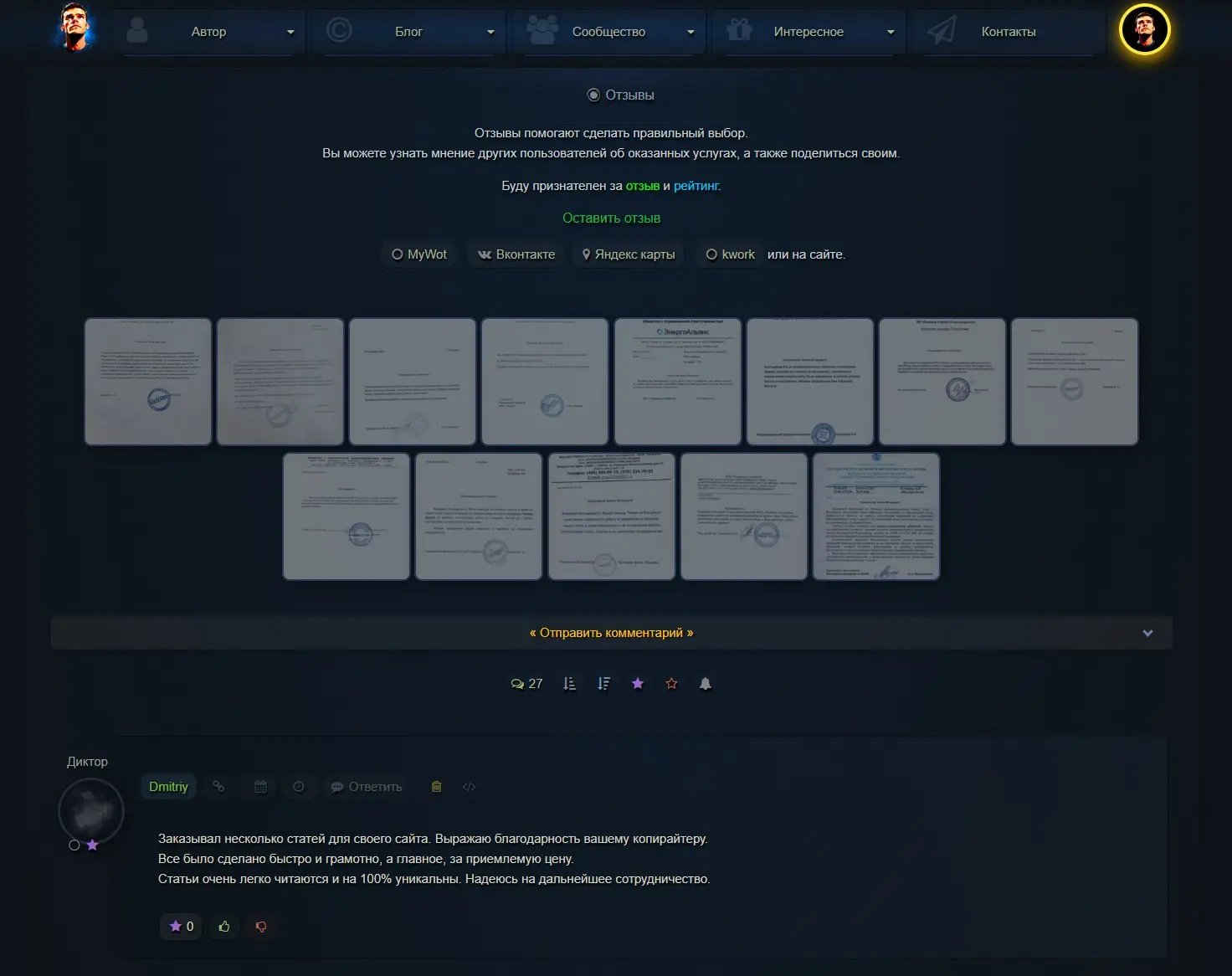Open the comments count icon showing 27
Screen dimensions: 1232x976
(526, 684)
